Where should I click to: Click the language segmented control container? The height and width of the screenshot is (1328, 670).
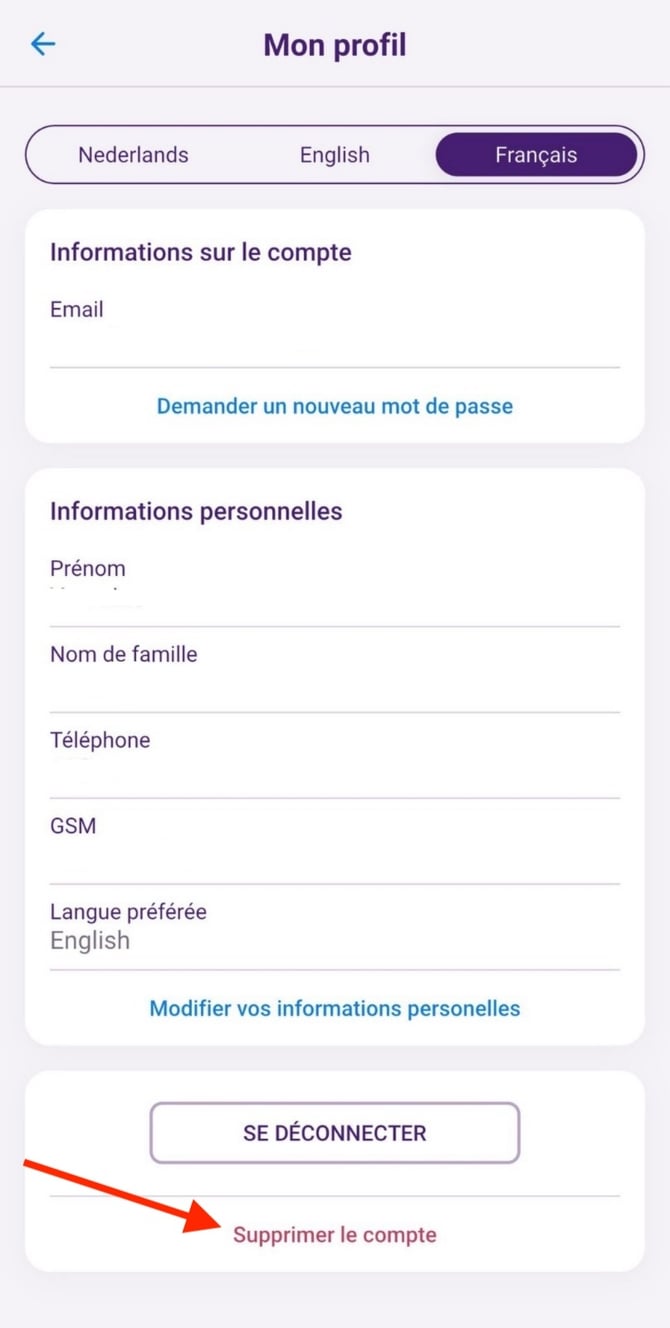pos(334,154)
